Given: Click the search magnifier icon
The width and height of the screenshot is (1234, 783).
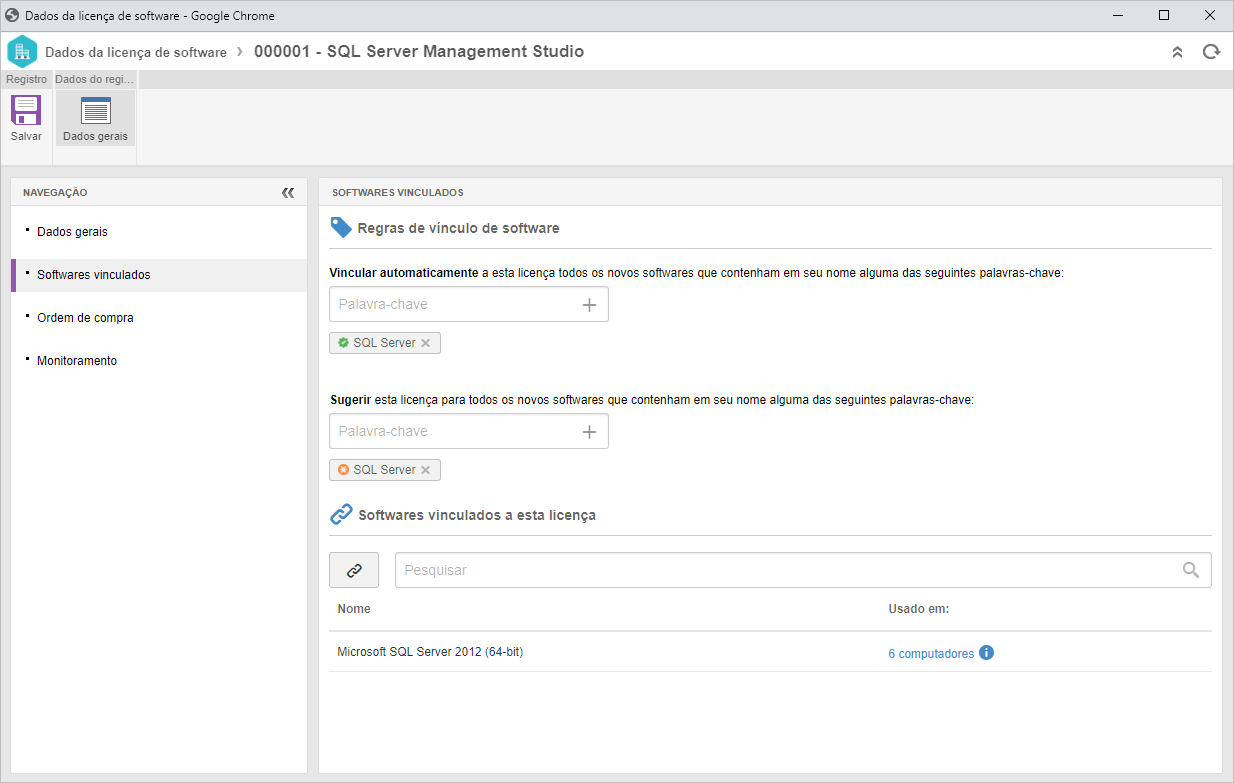Looking at the screenshot, I should 1191,570.
